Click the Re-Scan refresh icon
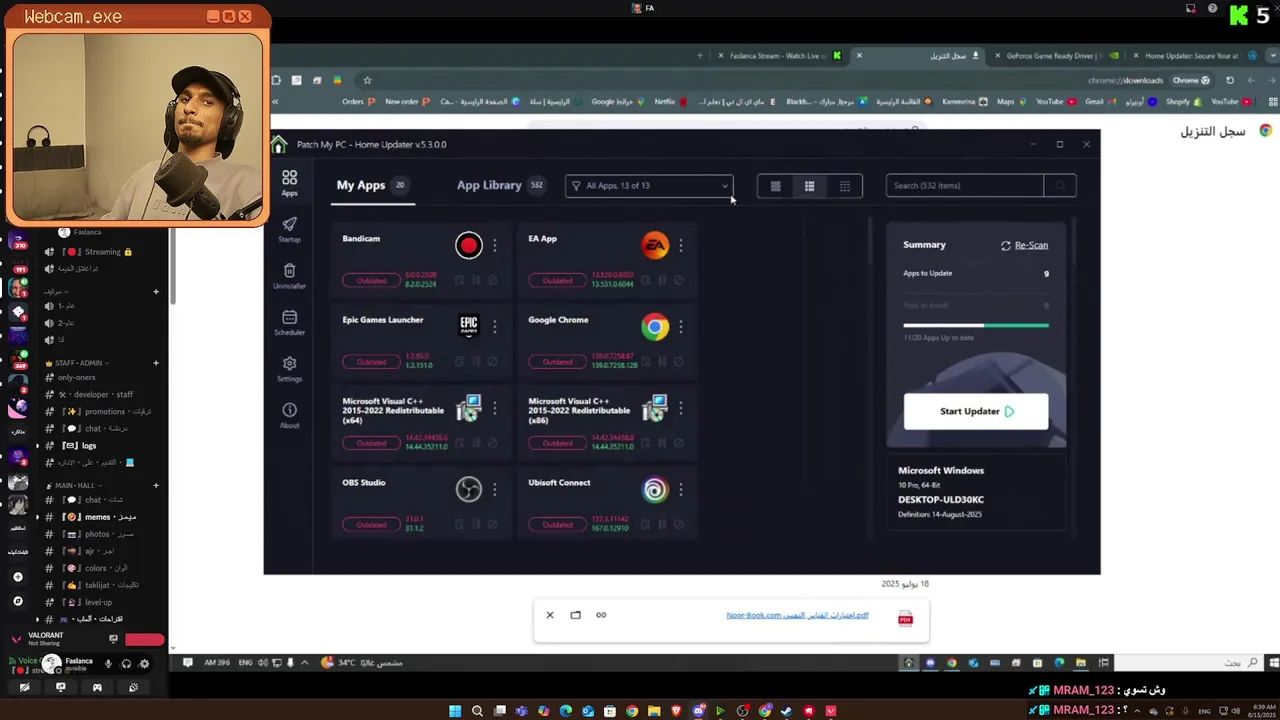 1006,245
